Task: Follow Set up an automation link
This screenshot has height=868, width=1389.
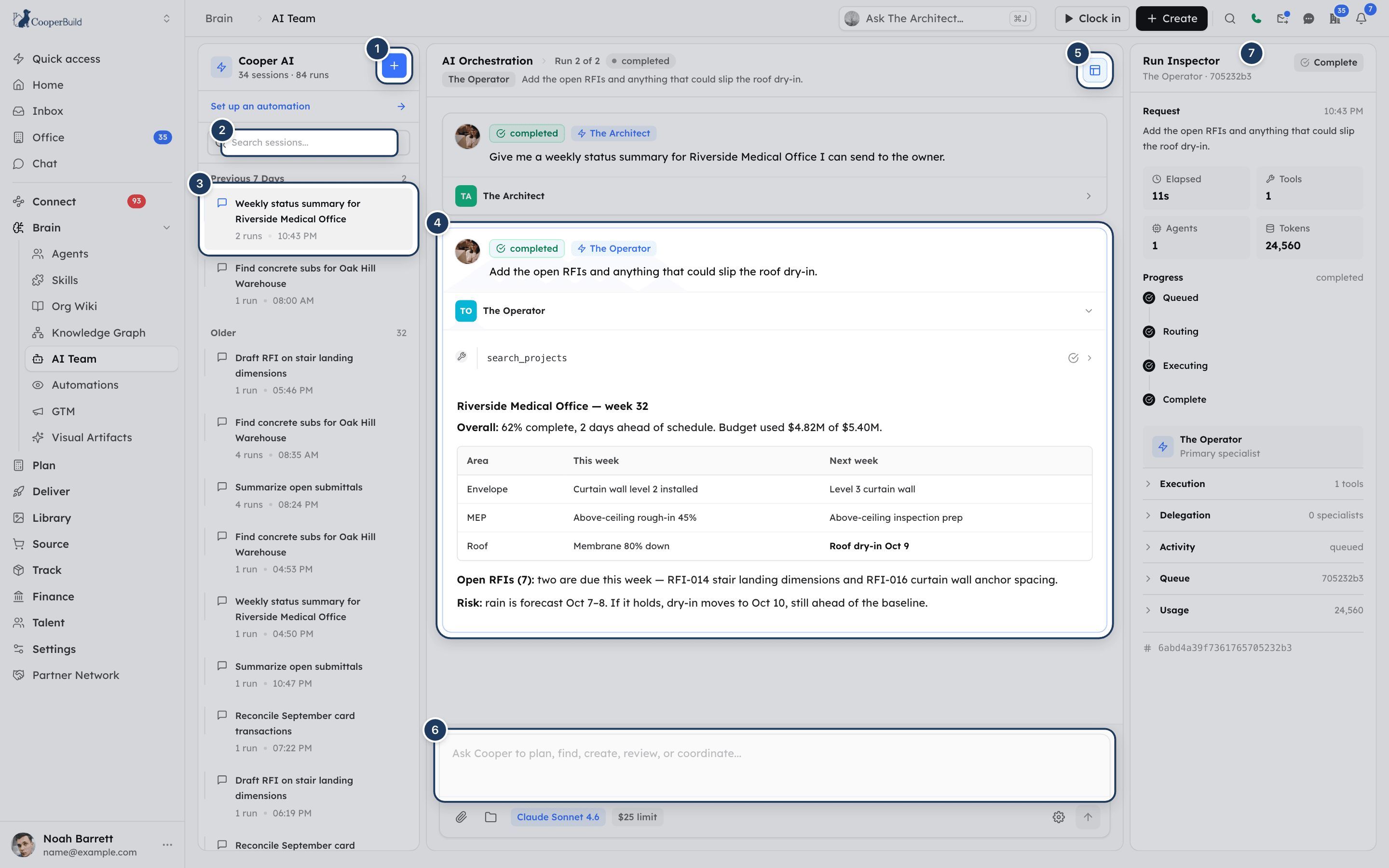Action: [308, 106]
